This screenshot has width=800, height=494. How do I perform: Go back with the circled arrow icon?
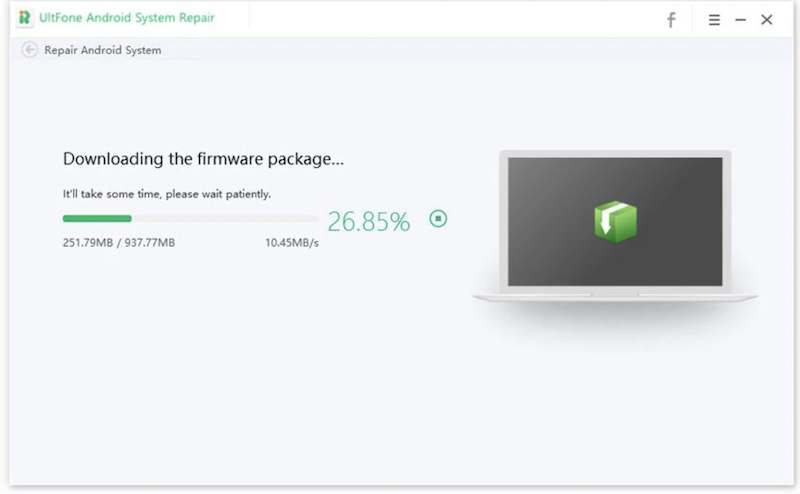pos(30,50)
